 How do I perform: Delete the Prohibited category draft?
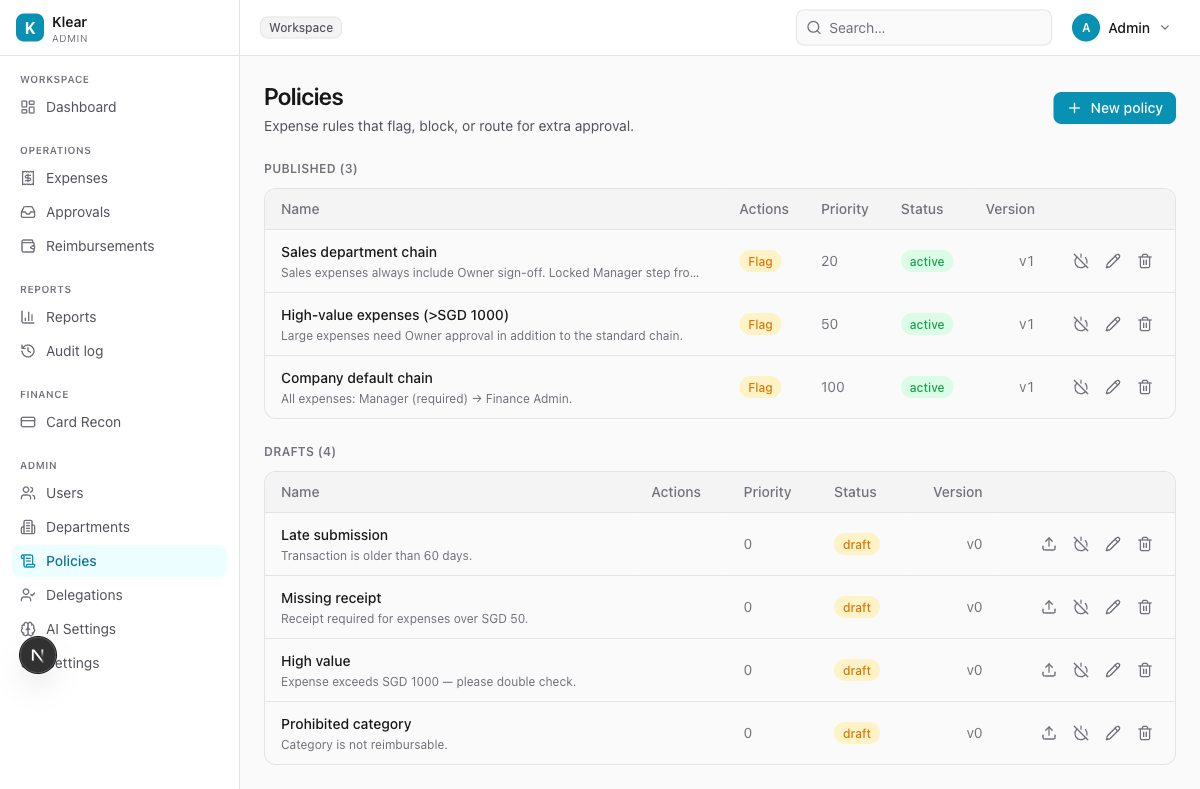[1145, 733]
